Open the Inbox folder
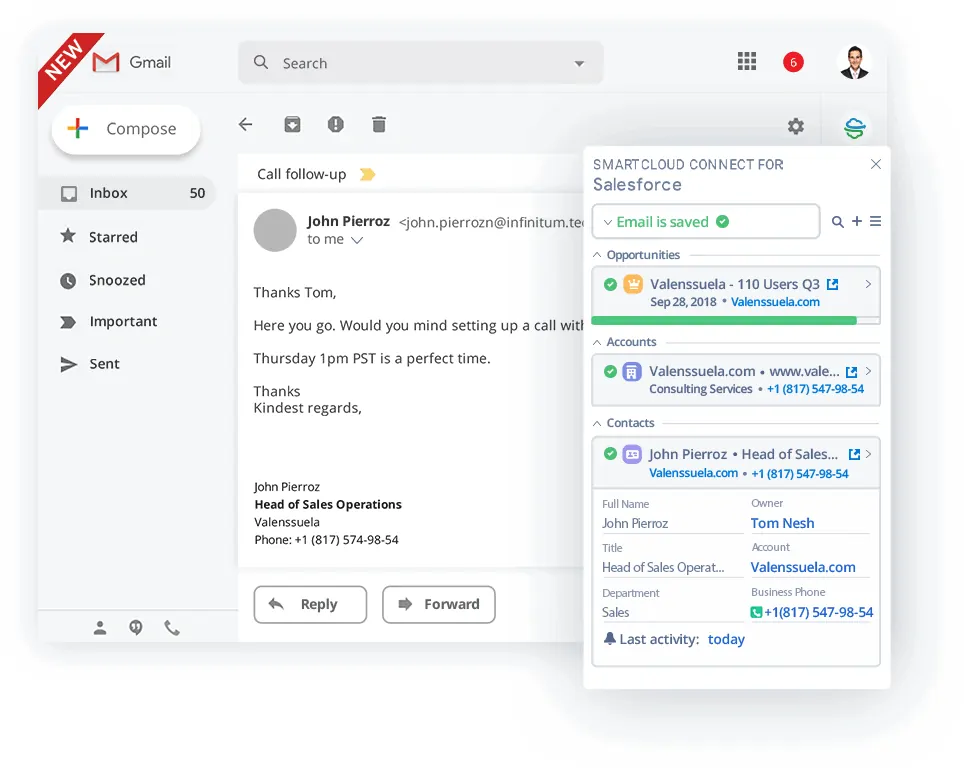Image resolution: width=976 pixels, height=780 pixels. click(127, 193)
